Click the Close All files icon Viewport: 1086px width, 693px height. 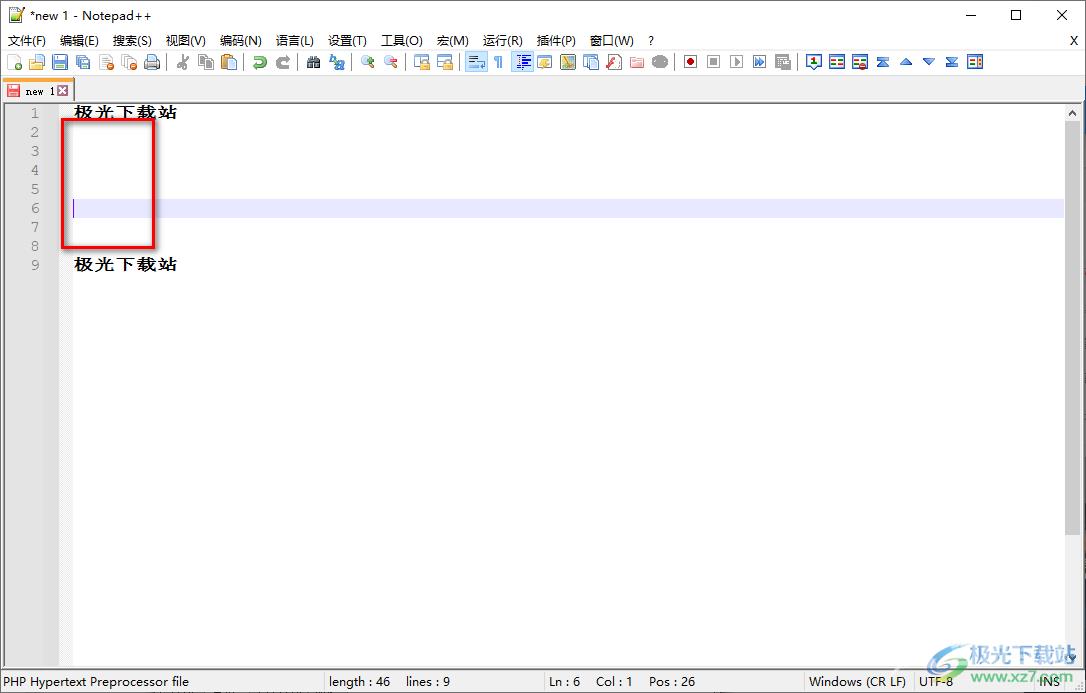pyautogui.click(x=130, y=62)
